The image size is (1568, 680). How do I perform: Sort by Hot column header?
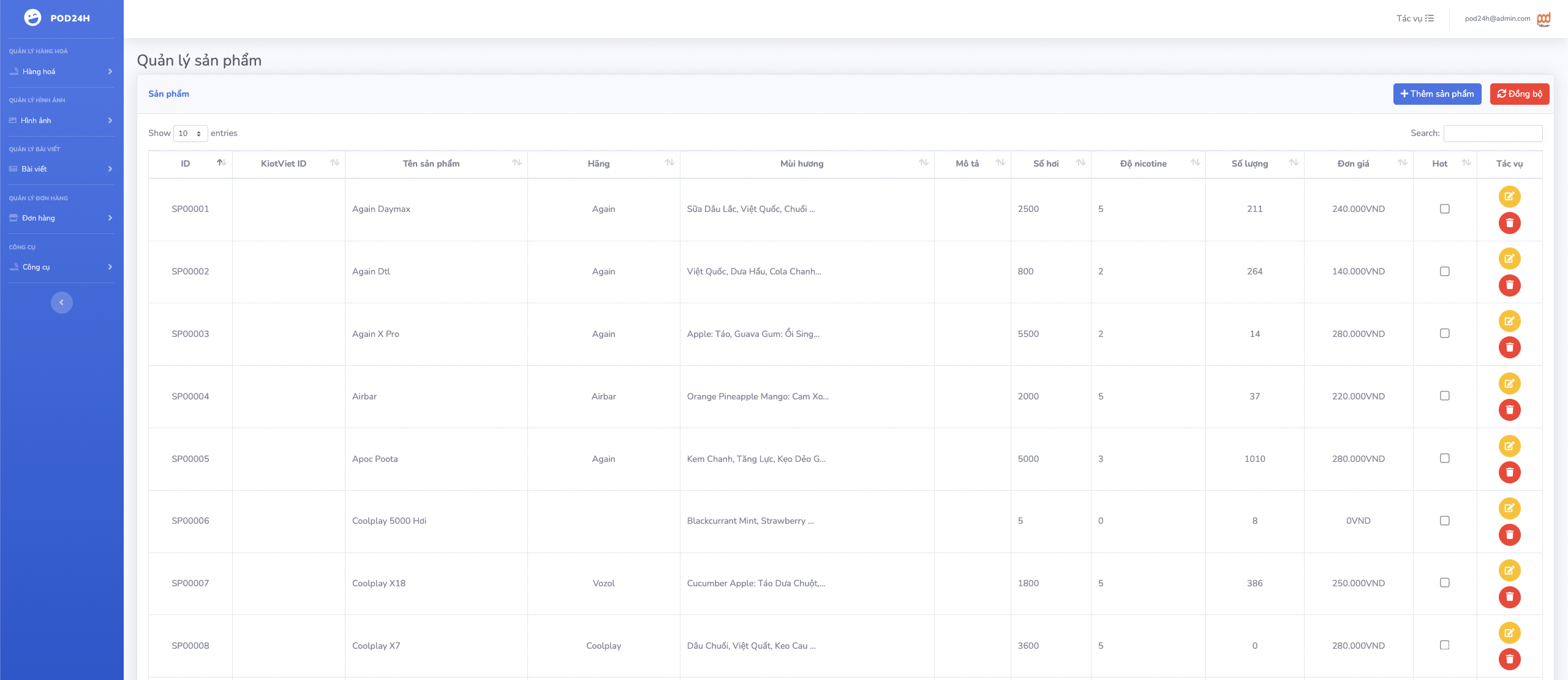(x=1445, y=164)
